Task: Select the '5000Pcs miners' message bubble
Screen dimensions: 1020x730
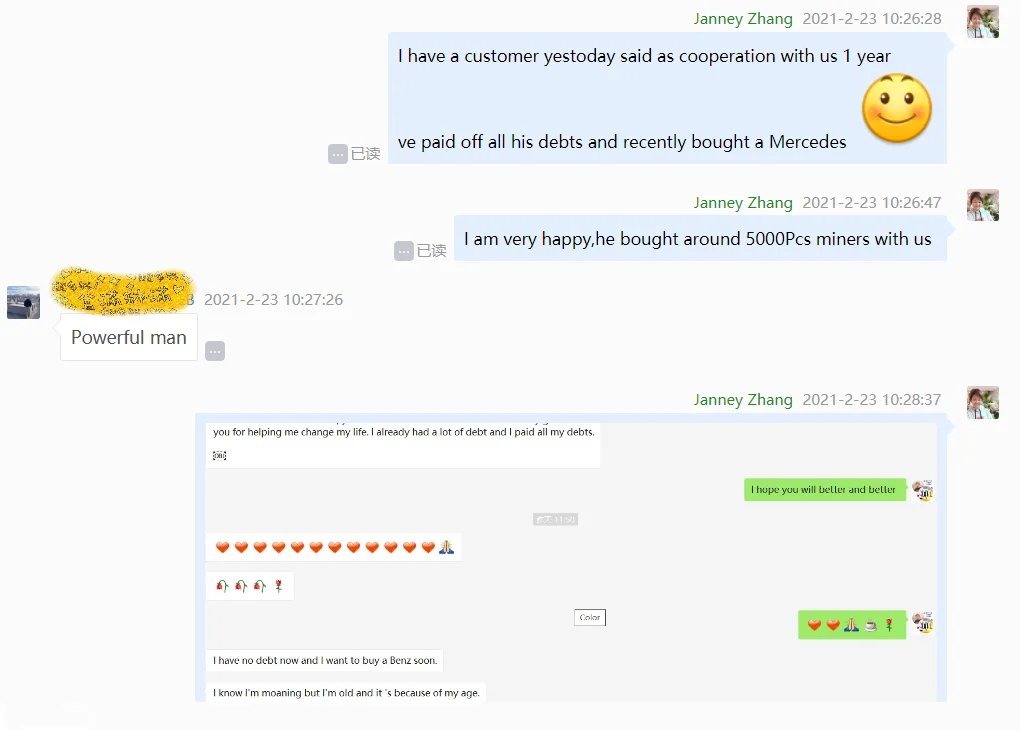Action: point(700,239)
